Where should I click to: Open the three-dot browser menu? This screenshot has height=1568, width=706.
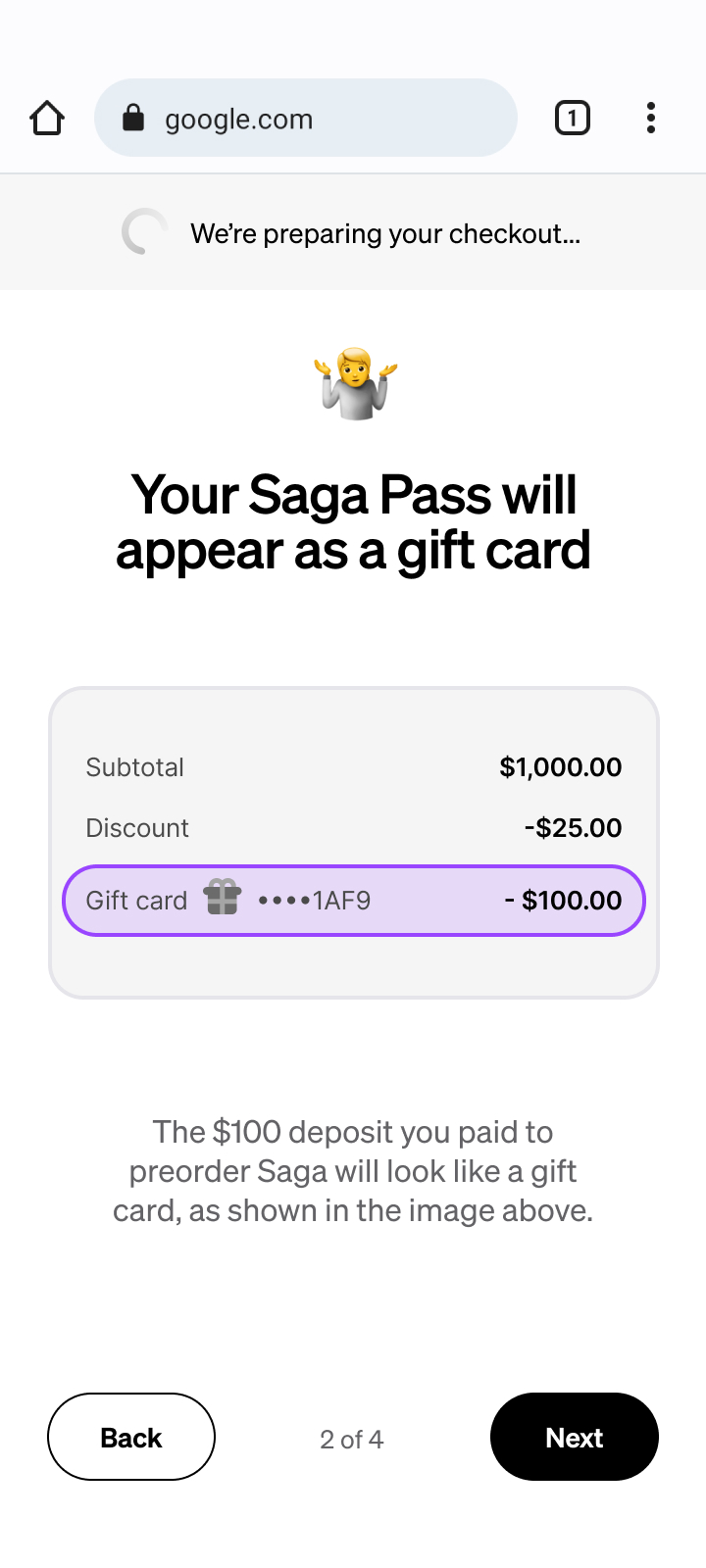coord(651,118)
